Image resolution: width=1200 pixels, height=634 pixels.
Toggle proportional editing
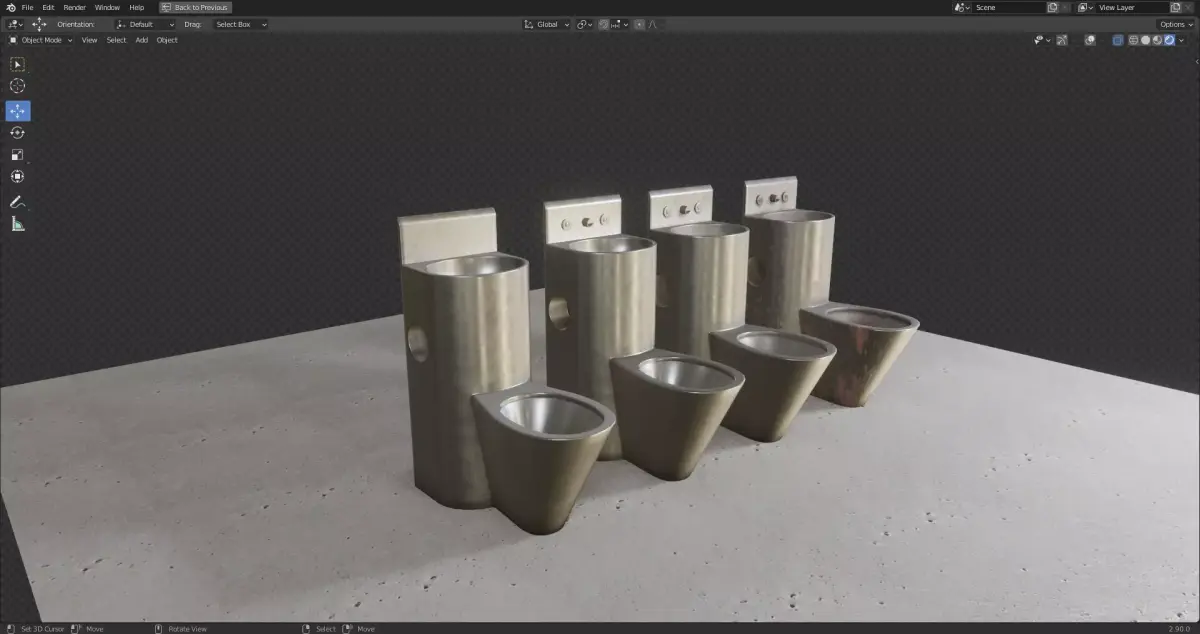[x=639, y=24]
